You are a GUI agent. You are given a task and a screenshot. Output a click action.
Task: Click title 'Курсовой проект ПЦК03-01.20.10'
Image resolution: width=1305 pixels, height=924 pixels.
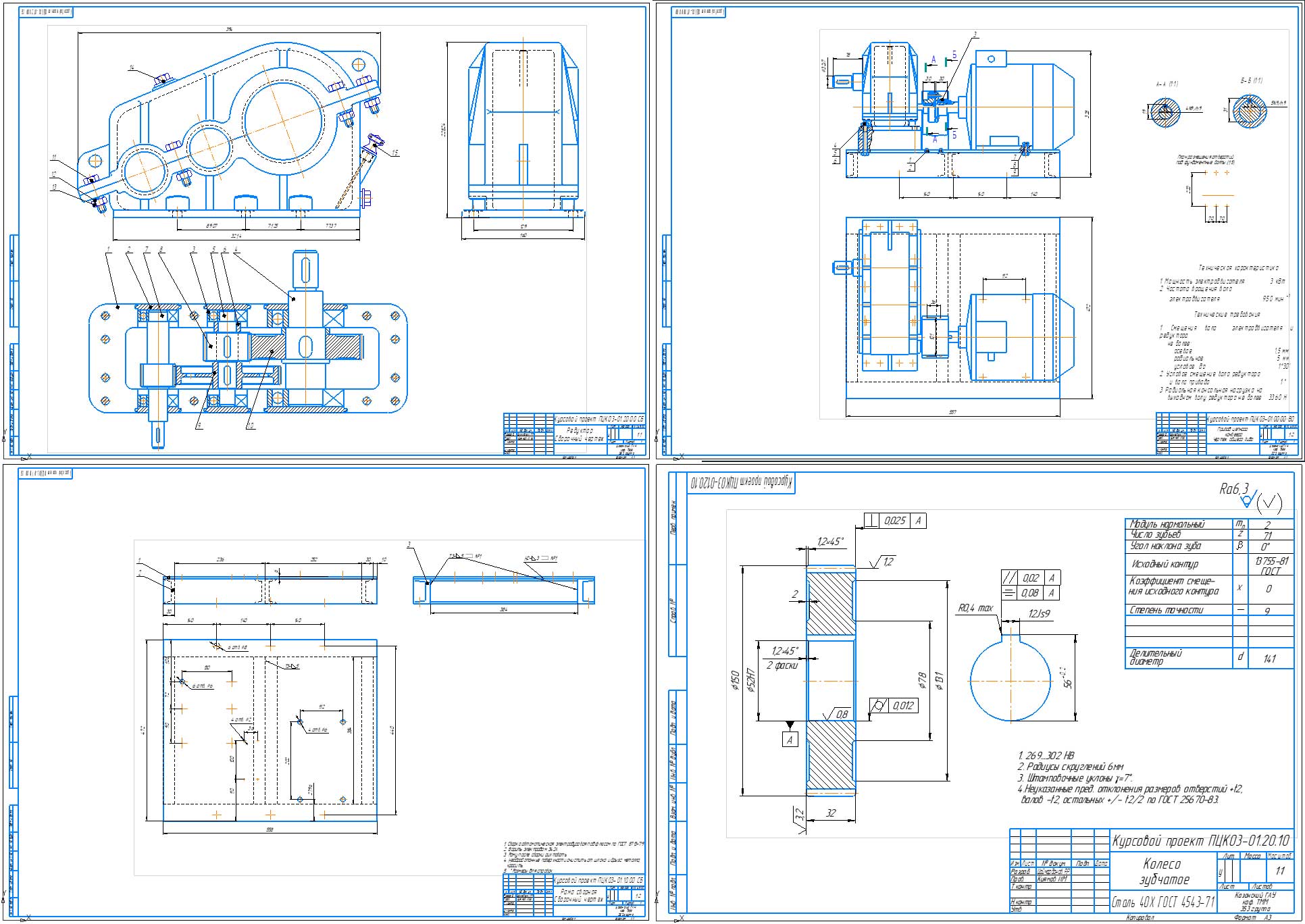pyautogui.click(x=1202, y=840)
